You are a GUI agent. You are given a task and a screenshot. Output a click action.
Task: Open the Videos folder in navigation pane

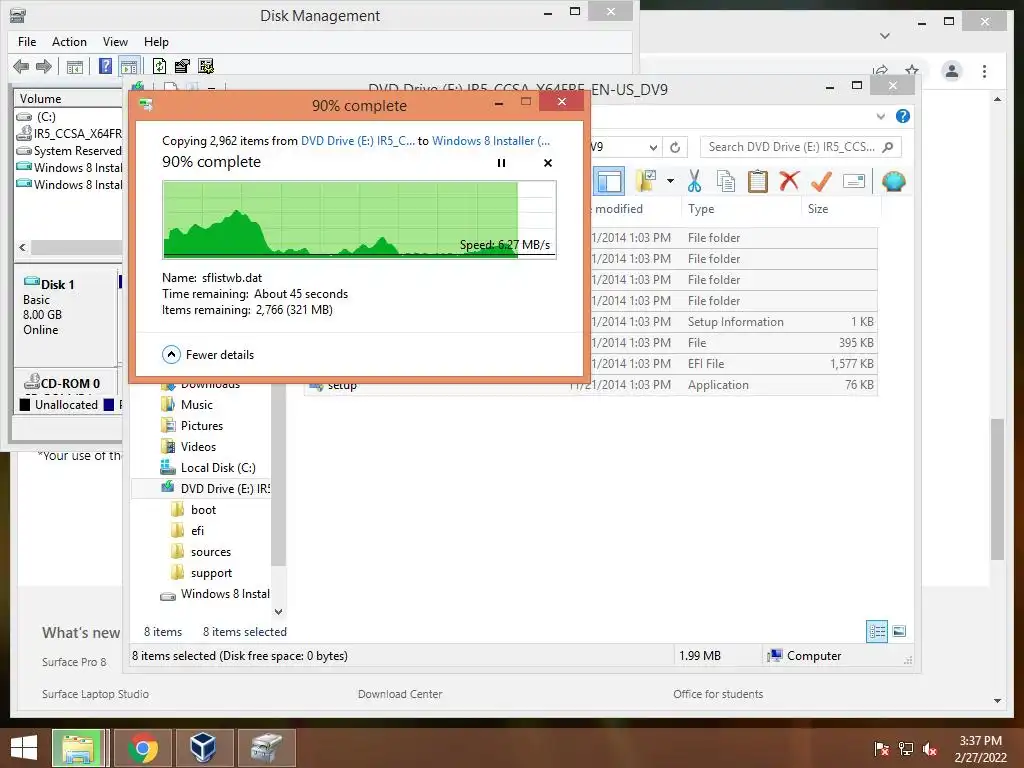198,447
